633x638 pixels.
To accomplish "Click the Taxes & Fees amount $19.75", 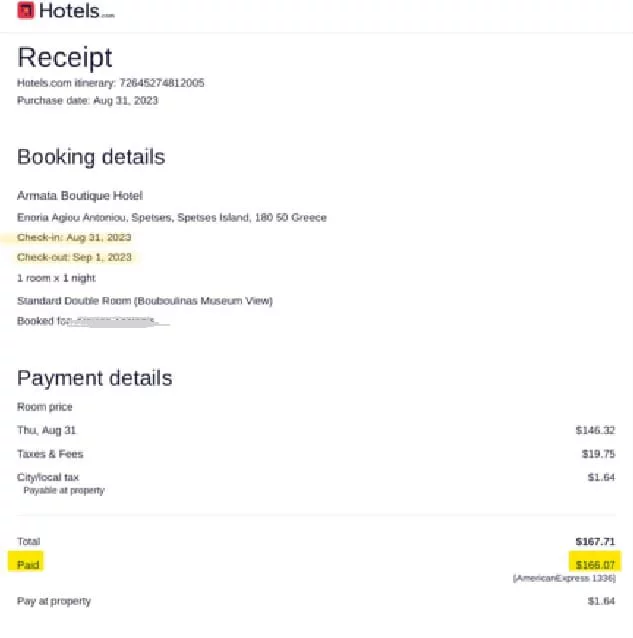I will coord(598,454).
